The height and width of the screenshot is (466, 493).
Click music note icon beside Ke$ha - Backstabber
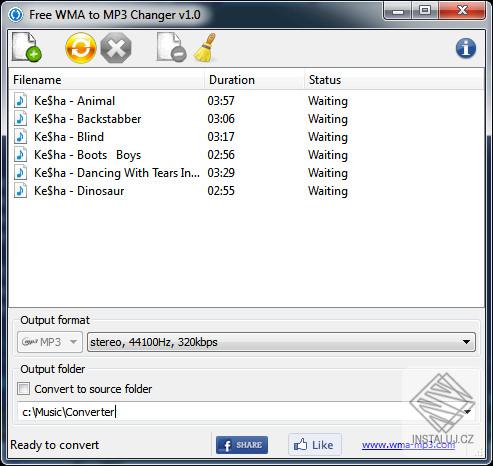coord(20,119)
